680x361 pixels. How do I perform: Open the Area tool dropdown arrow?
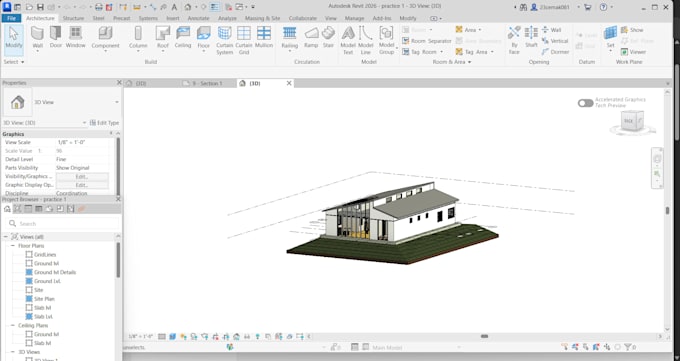pos(480,30)
